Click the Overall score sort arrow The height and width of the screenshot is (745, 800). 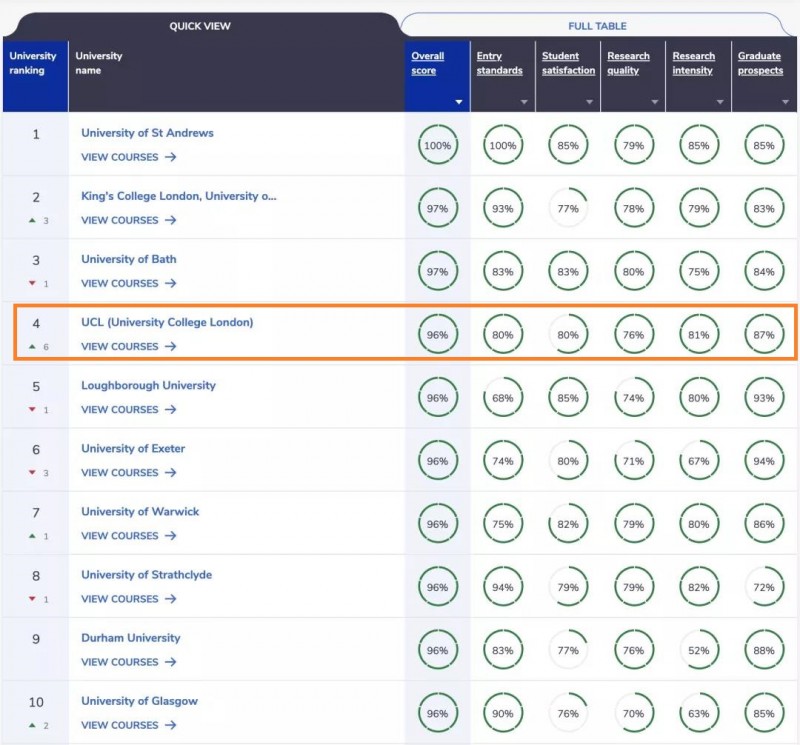[x=459, y=102]
